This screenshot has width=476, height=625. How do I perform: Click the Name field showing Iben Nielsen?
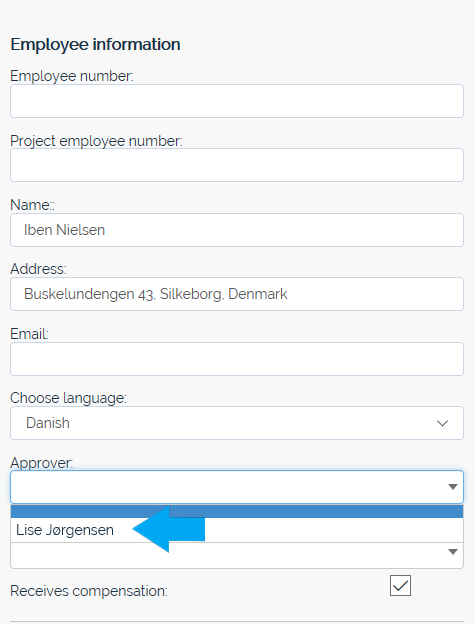pyautogui.click(x=237, y=230)
